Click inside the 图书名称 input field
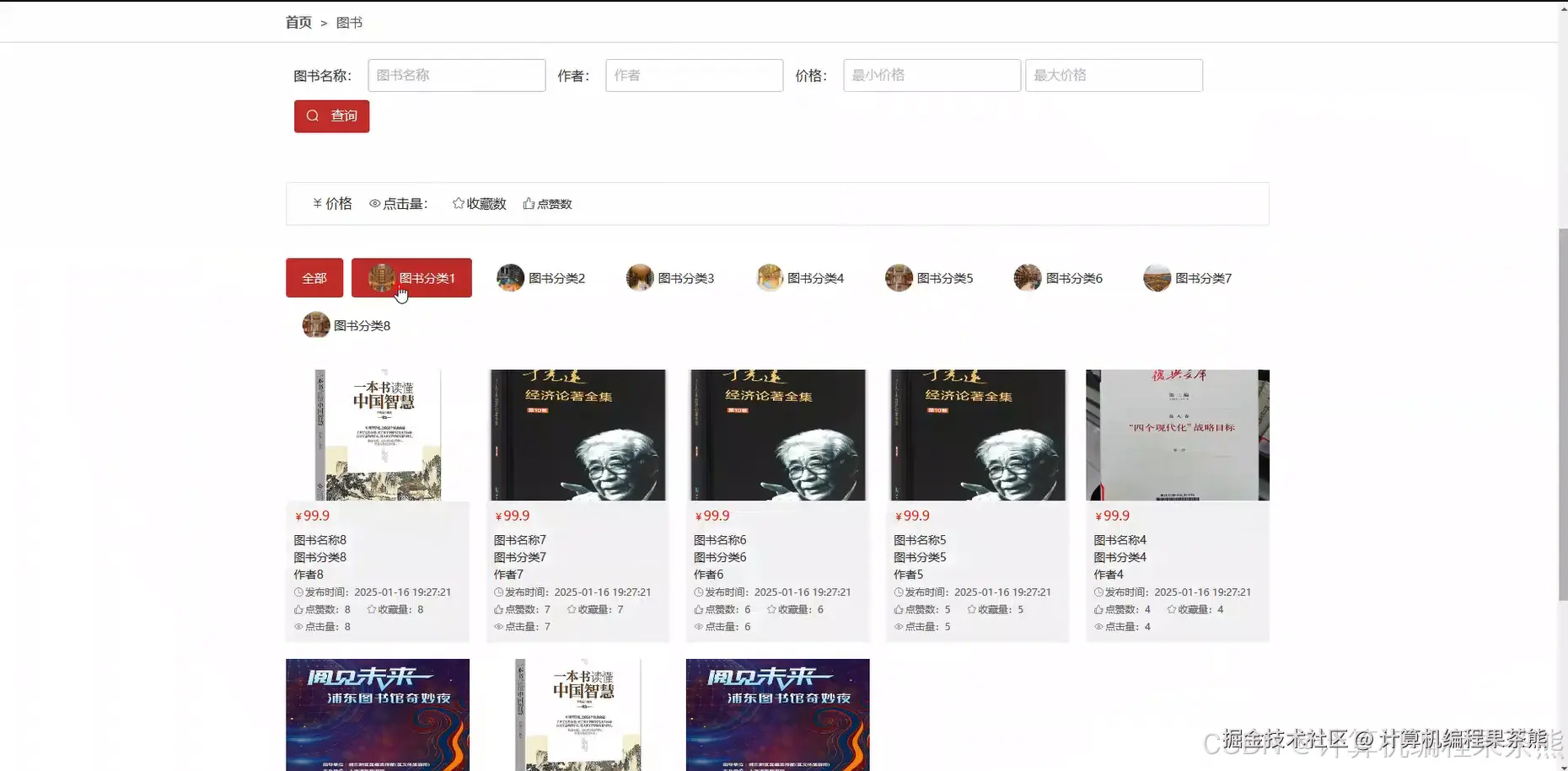The image size is (1568, 771). tap(456, 75)
